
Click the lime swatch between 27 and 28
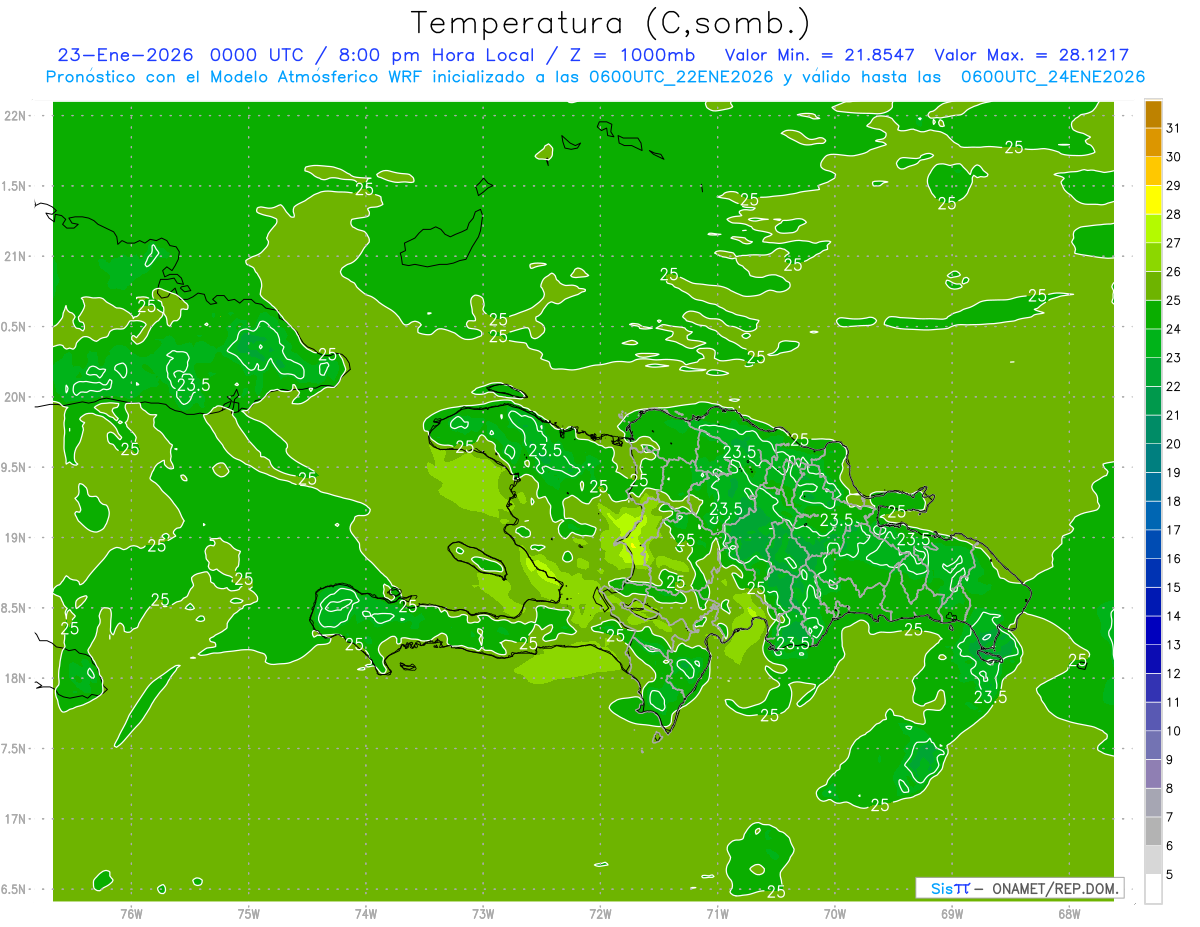click(x=1153, y=229)
